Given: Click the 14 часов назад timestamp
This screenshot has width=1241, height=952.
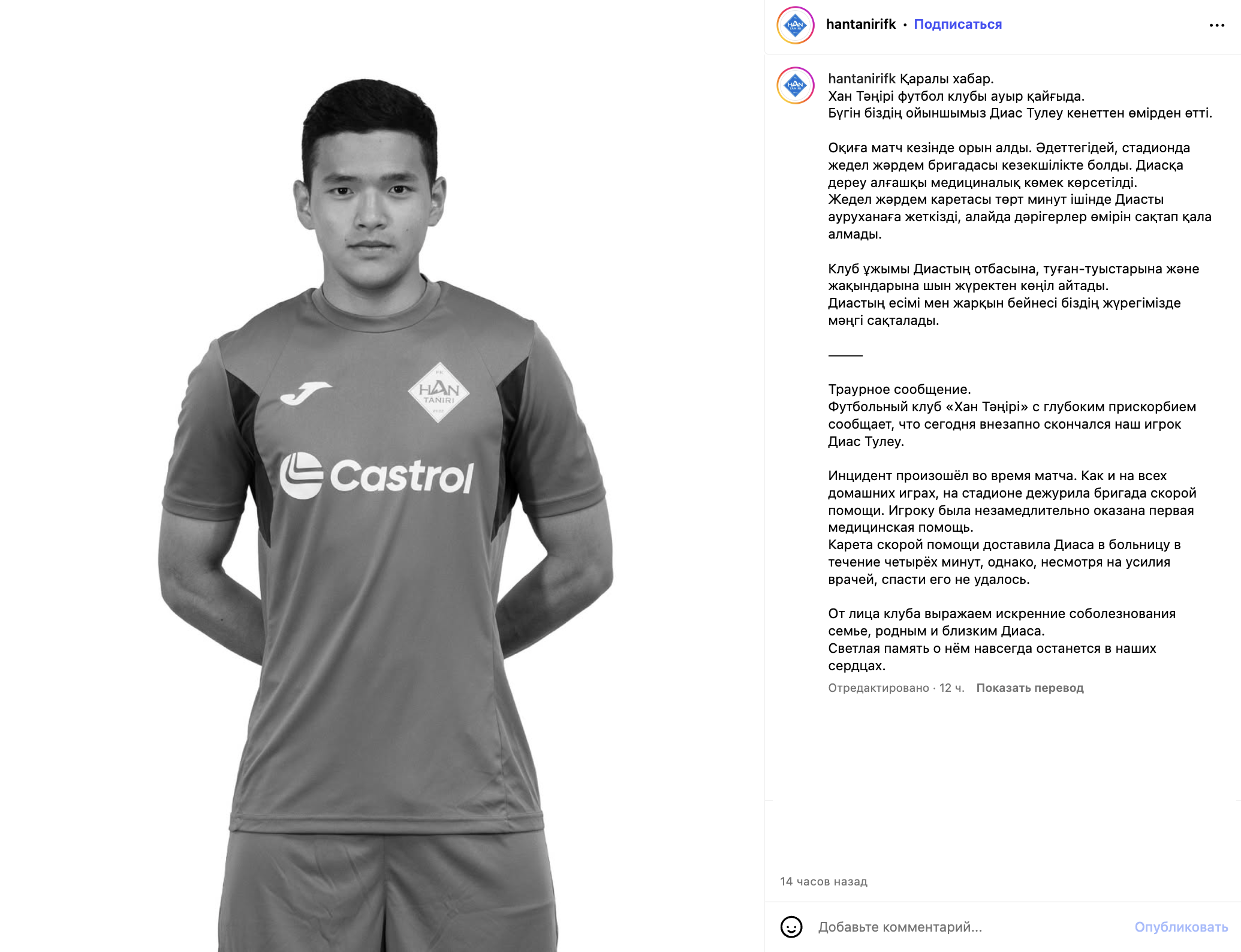Looking at the screenshot, I should [823, 881].
